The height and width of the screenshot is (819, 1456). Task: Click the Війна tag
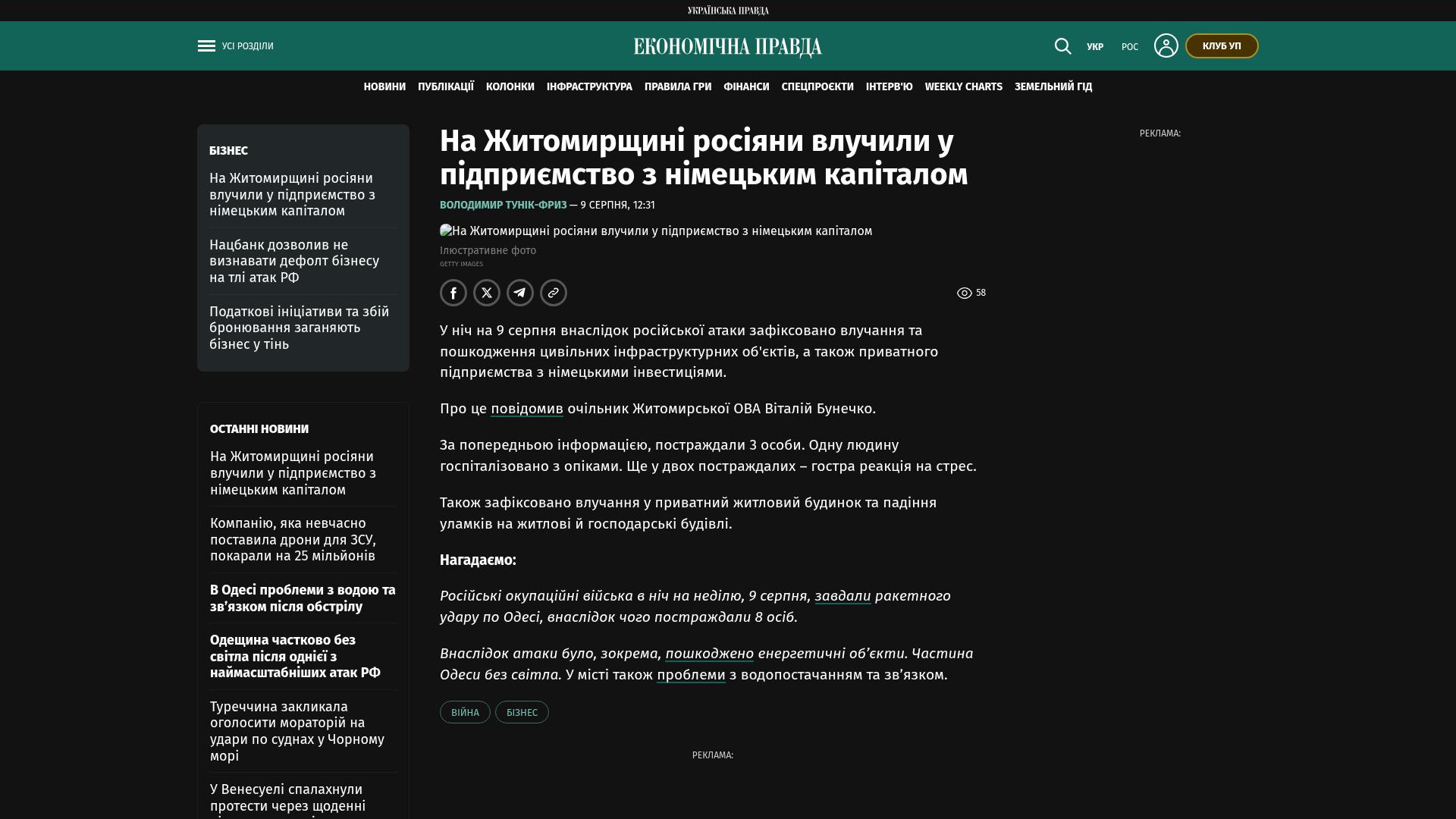pyautogui.click(x=465, y=712)
